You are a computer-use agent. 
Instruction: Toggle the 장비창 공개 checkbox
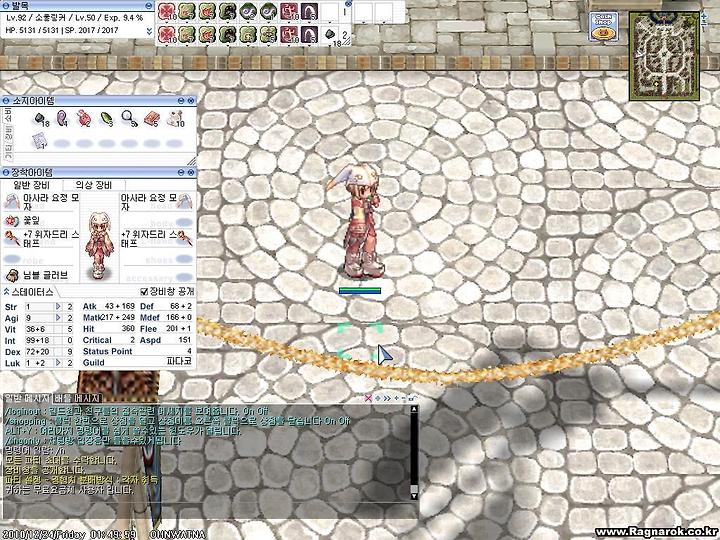pyautogui.click(x=144, y=292)
